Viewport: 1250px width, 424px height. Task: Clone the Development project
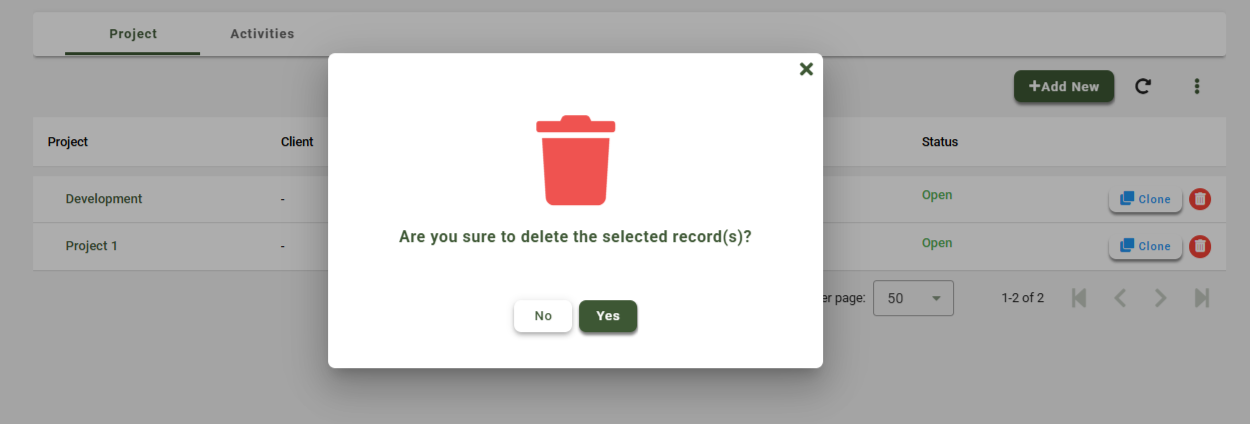(1145, 199)
